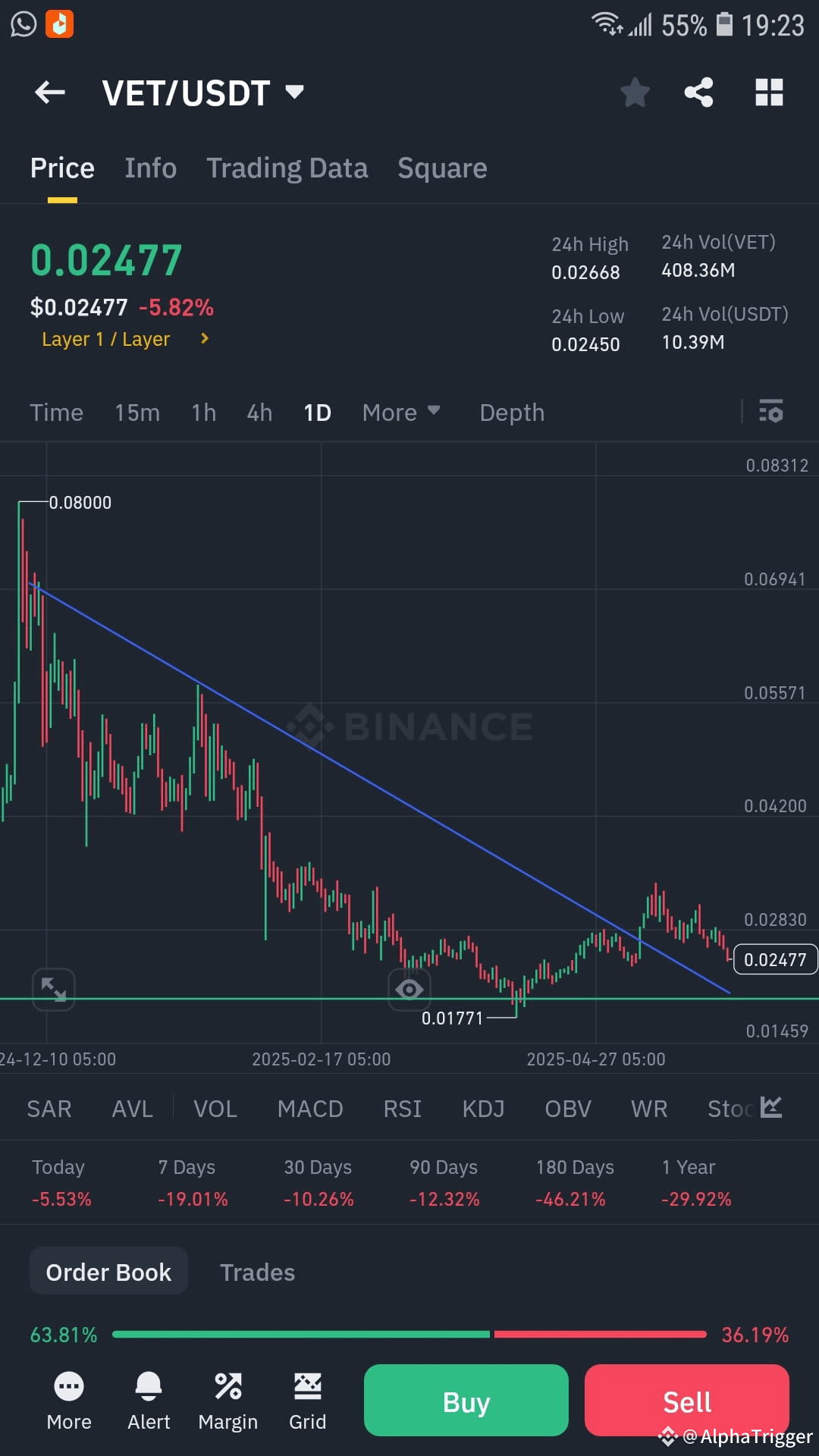This screenshot has width=819, height=1456.
Task: Select the 1h interval
Action: click(203, 413)
